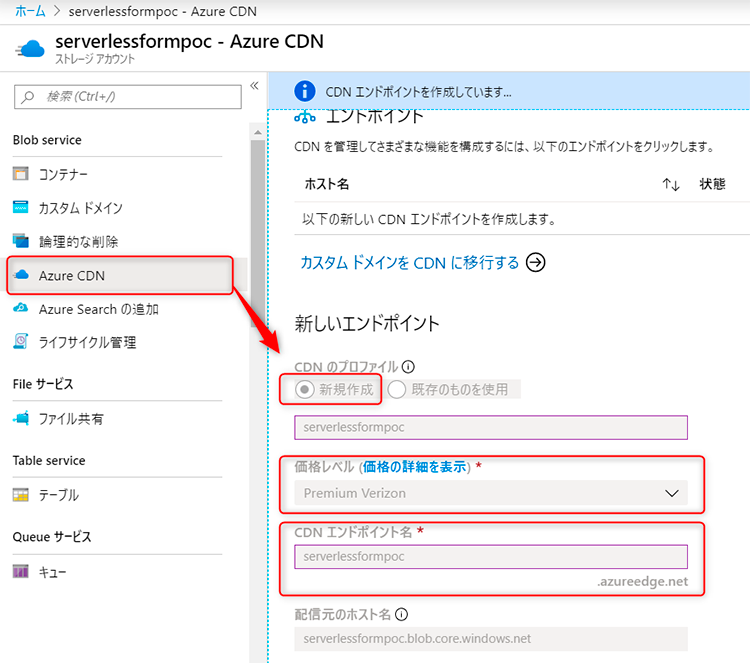This screenshot has height=663, width=750.
Task: Open 価格の詳細を表示 link
Action: pos(417,467)
